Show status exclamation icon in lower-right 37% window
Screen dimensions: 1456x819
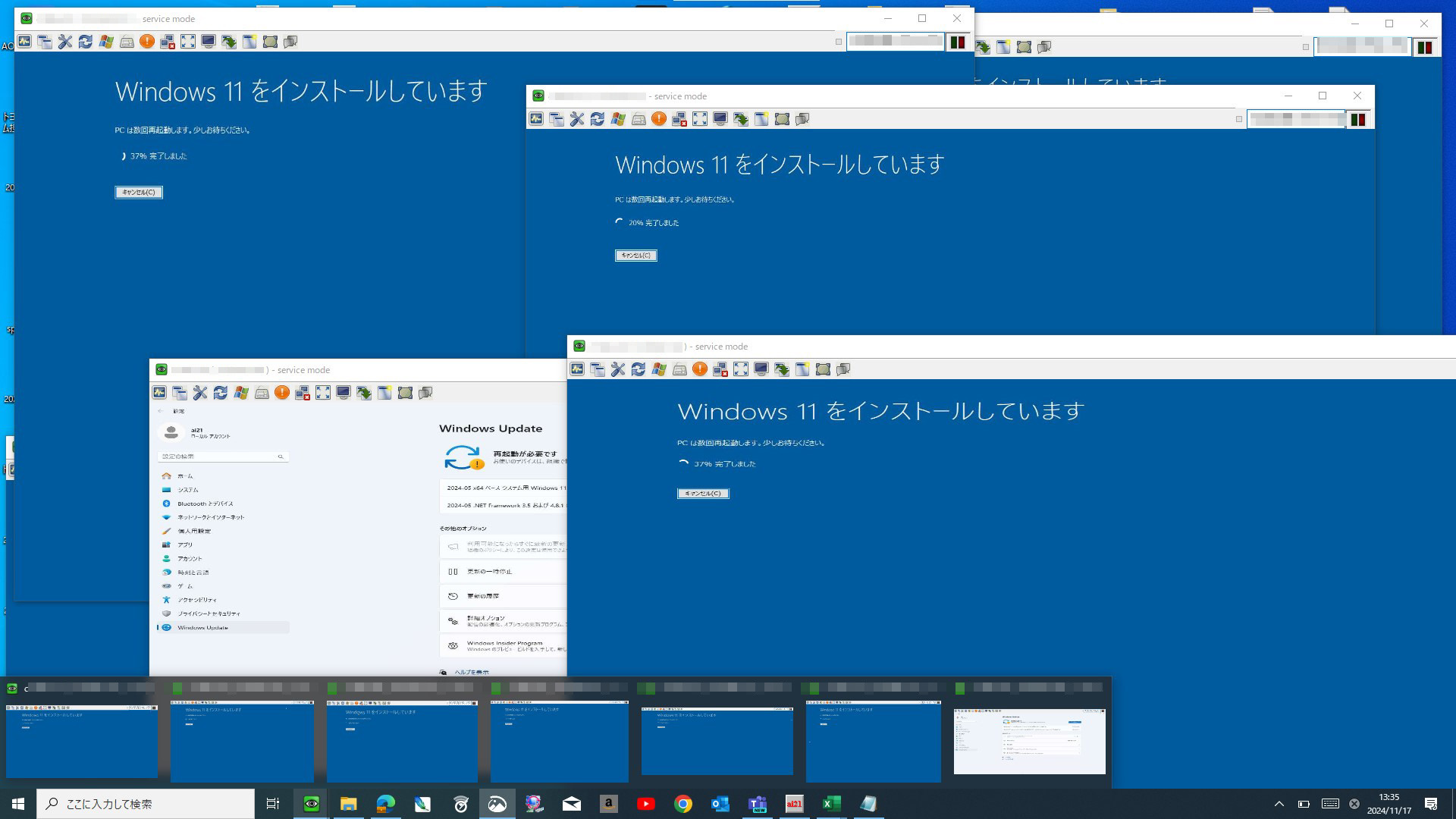[700, 369]
